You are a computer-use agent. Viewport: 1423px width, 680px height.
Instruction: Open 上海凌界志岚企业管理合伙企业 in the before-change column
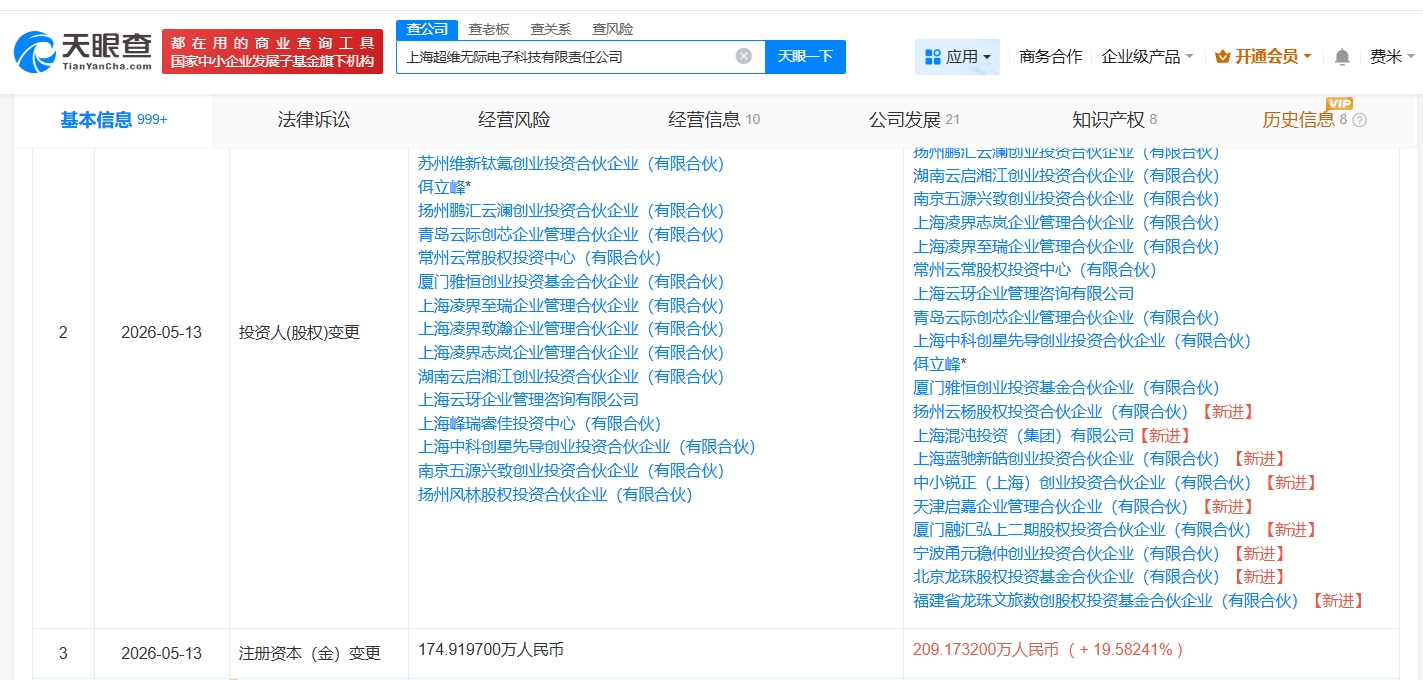pyautogui.click(x=571, y=352)
